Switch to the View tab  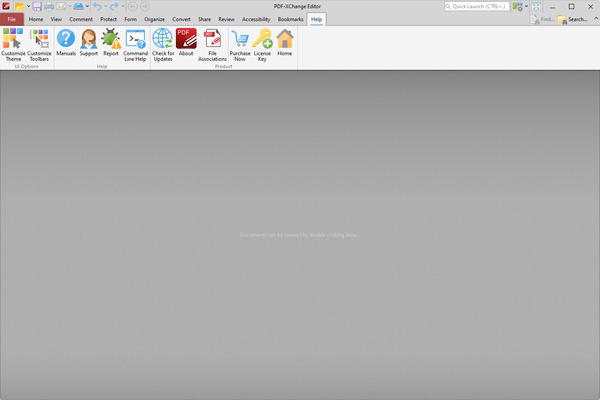point(56,19)
